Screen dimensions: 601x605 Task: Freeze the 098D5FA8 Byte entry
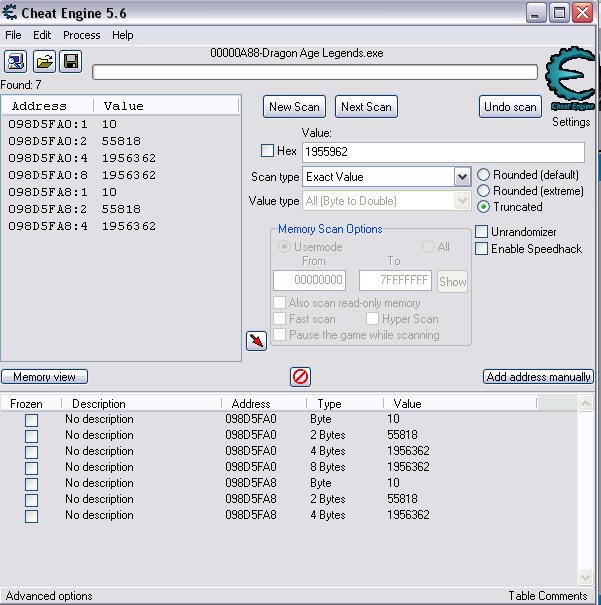(x=31, y=484)
